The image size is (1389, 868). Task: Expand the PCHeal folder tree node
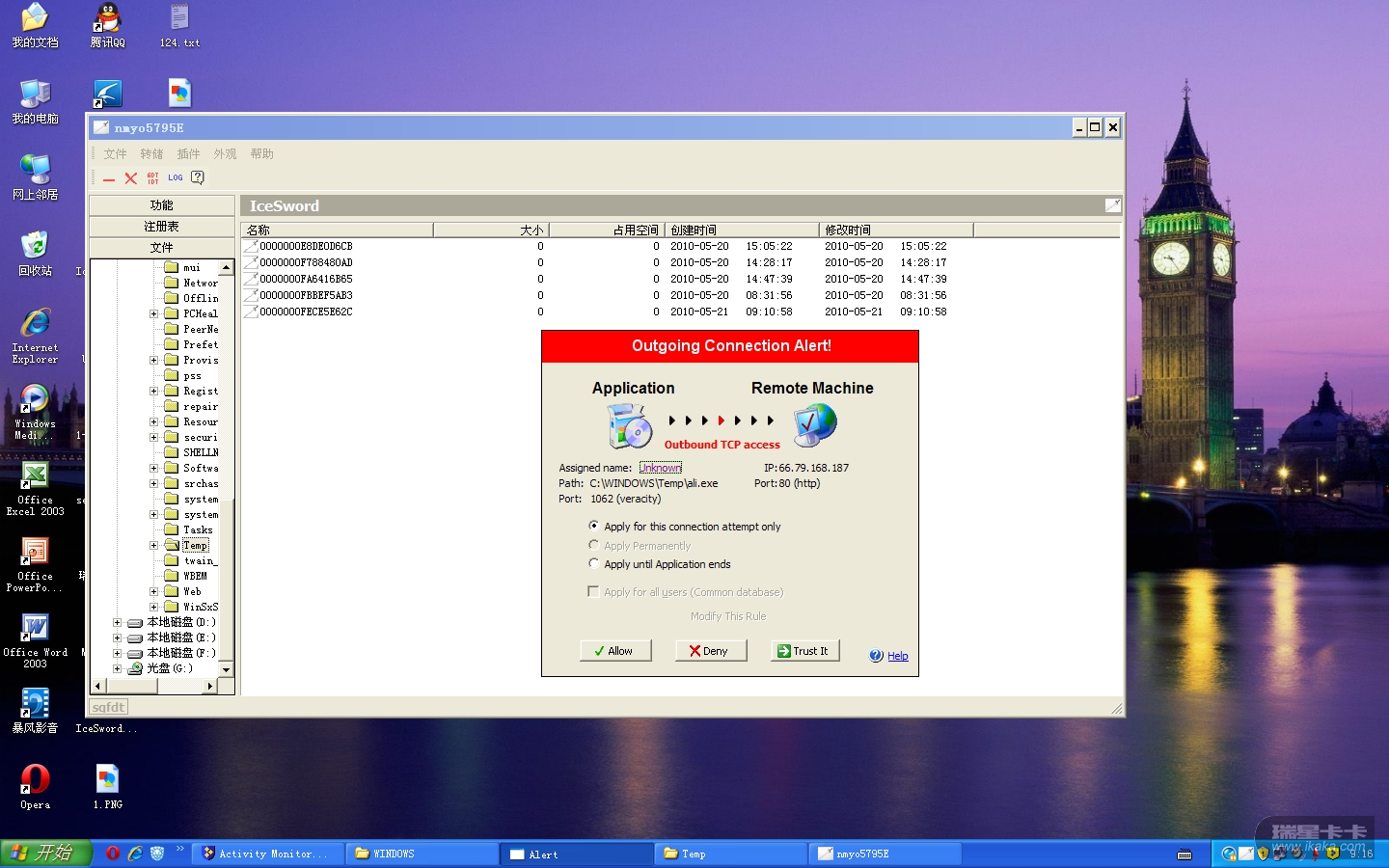click(153, 313)
